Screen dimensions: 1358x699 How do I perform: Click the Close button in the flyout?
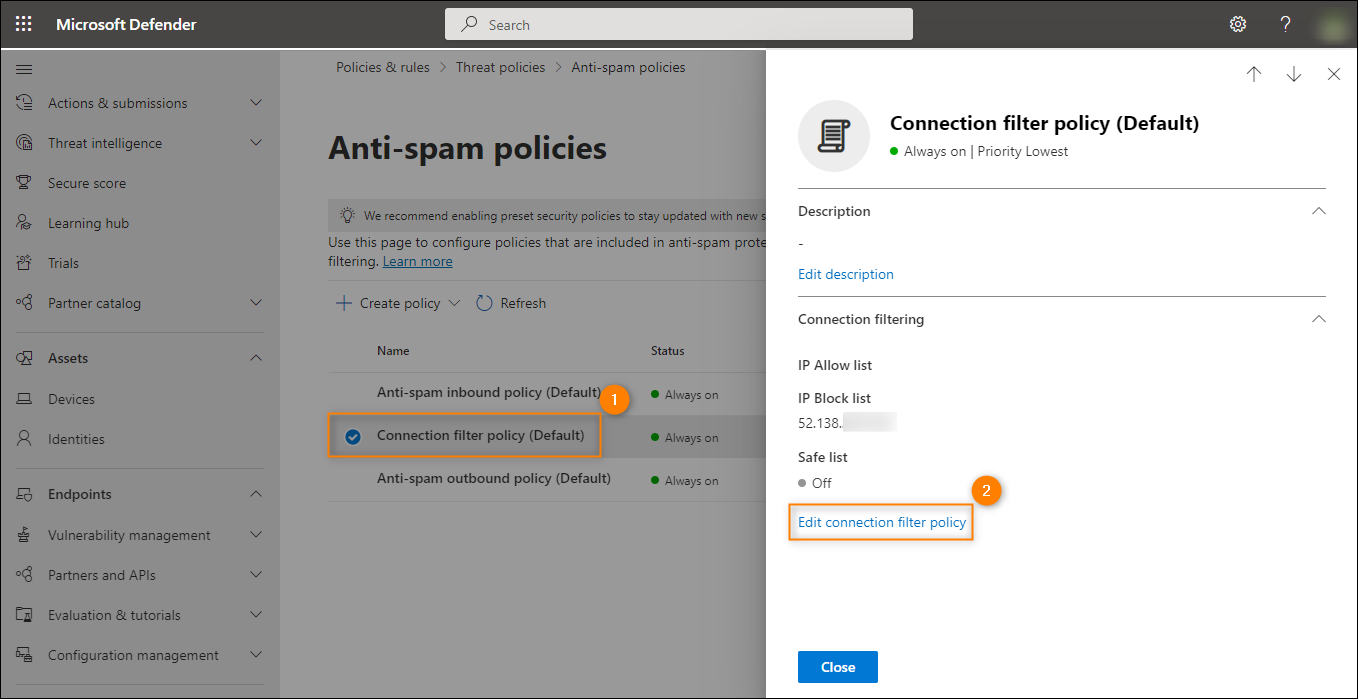pos(837,667)
